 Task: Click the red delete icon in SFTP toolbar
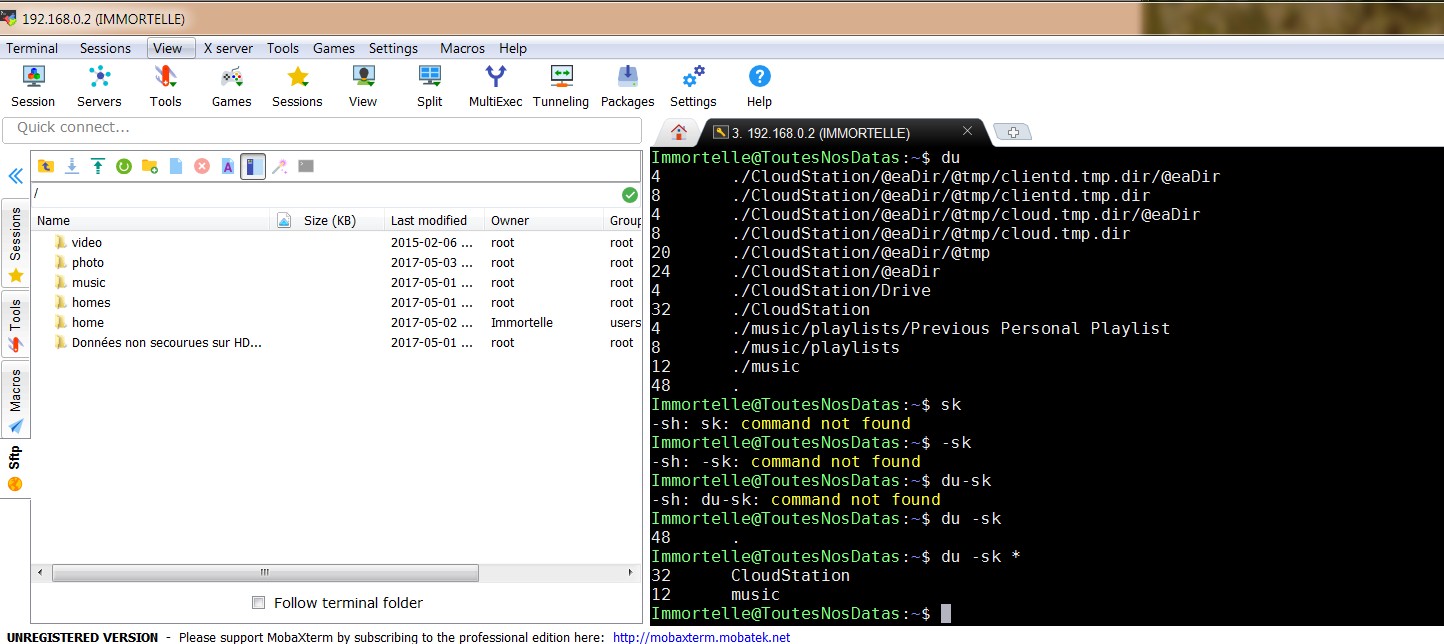tap(202, 166)
